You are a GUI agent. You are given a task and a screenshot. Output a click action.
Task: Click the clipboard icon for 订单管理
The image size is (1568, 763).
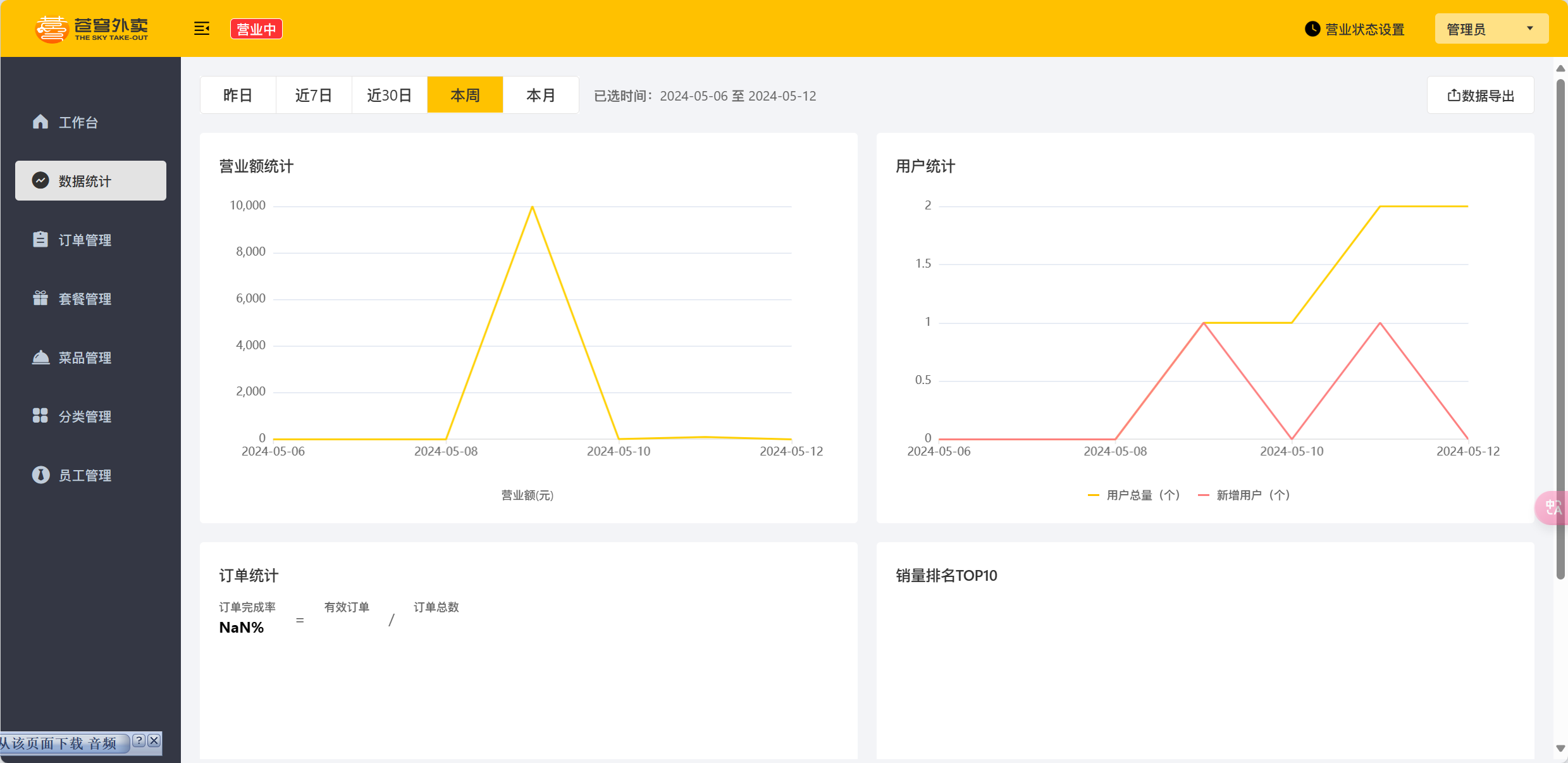(x=40, y=239)
